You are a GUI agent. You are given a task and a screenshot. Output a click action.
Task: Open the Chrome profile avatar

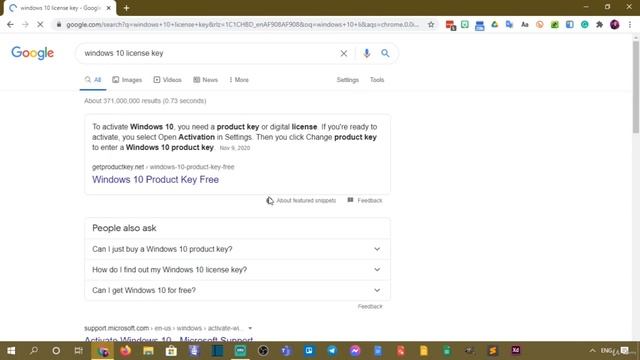point(615,24)
